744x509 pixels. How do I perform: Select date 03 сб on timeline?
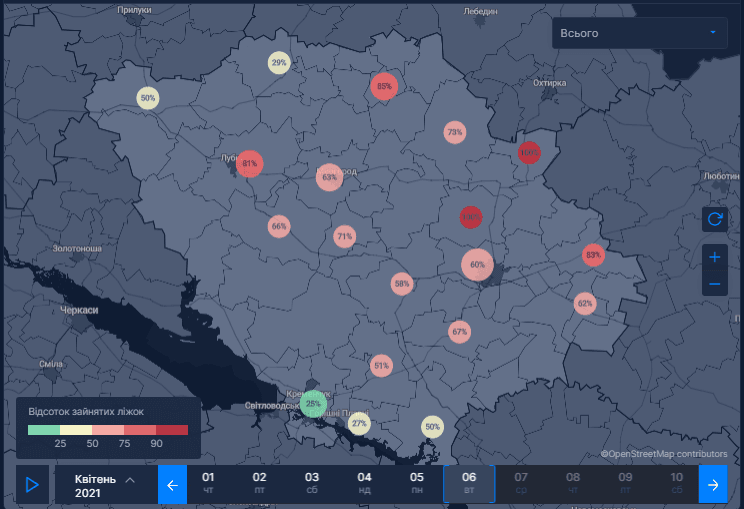[312, 483]
